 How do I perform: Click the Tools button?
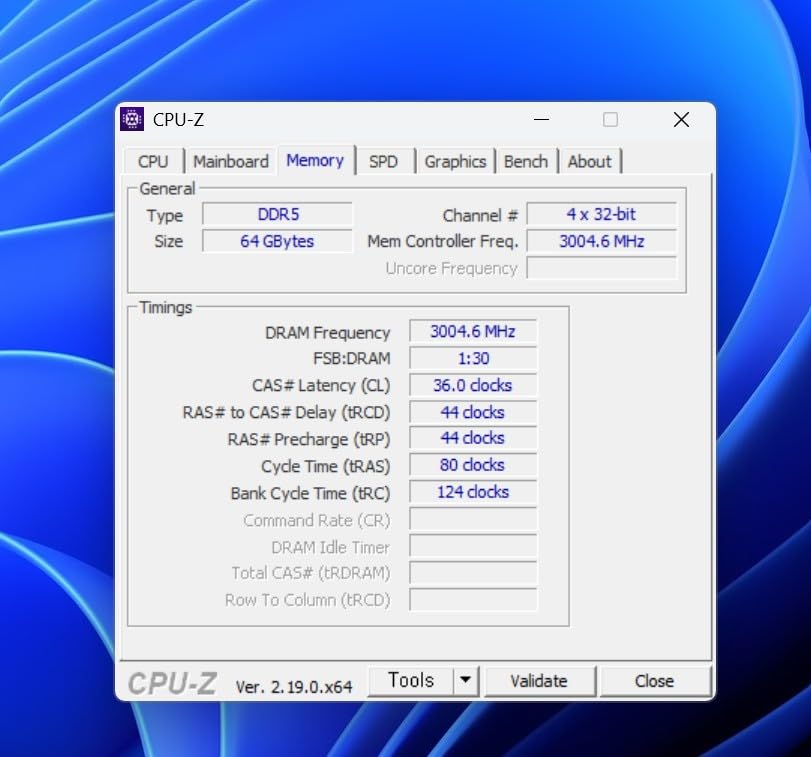[x=411, y=680]
